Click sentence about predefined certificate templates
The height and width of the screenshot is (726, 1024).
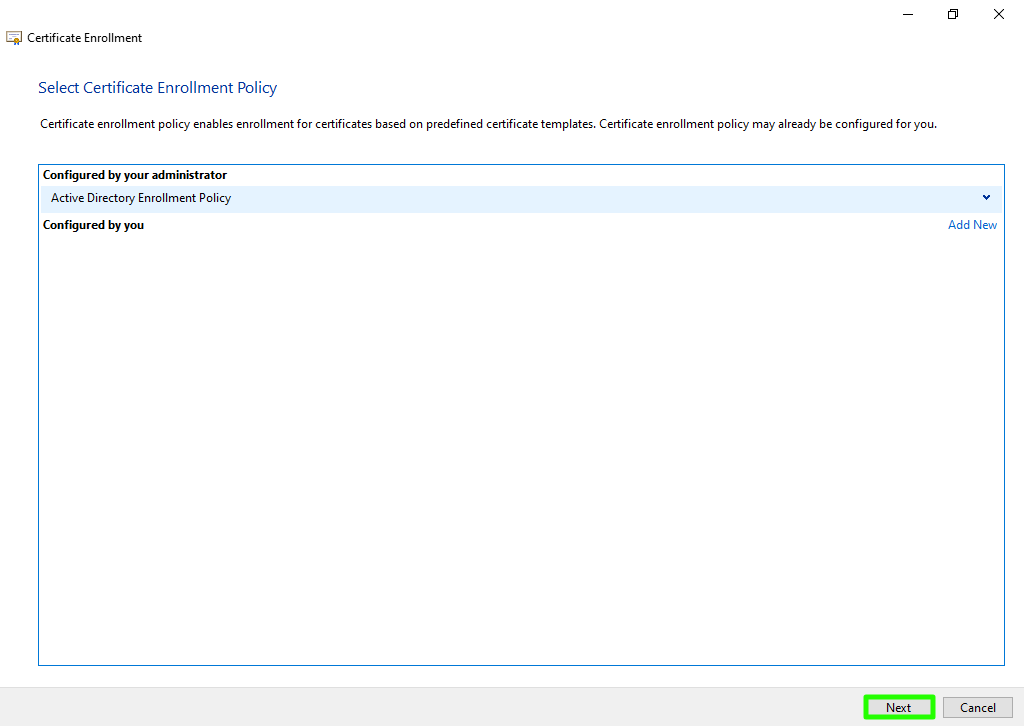[x=317, y=125]
